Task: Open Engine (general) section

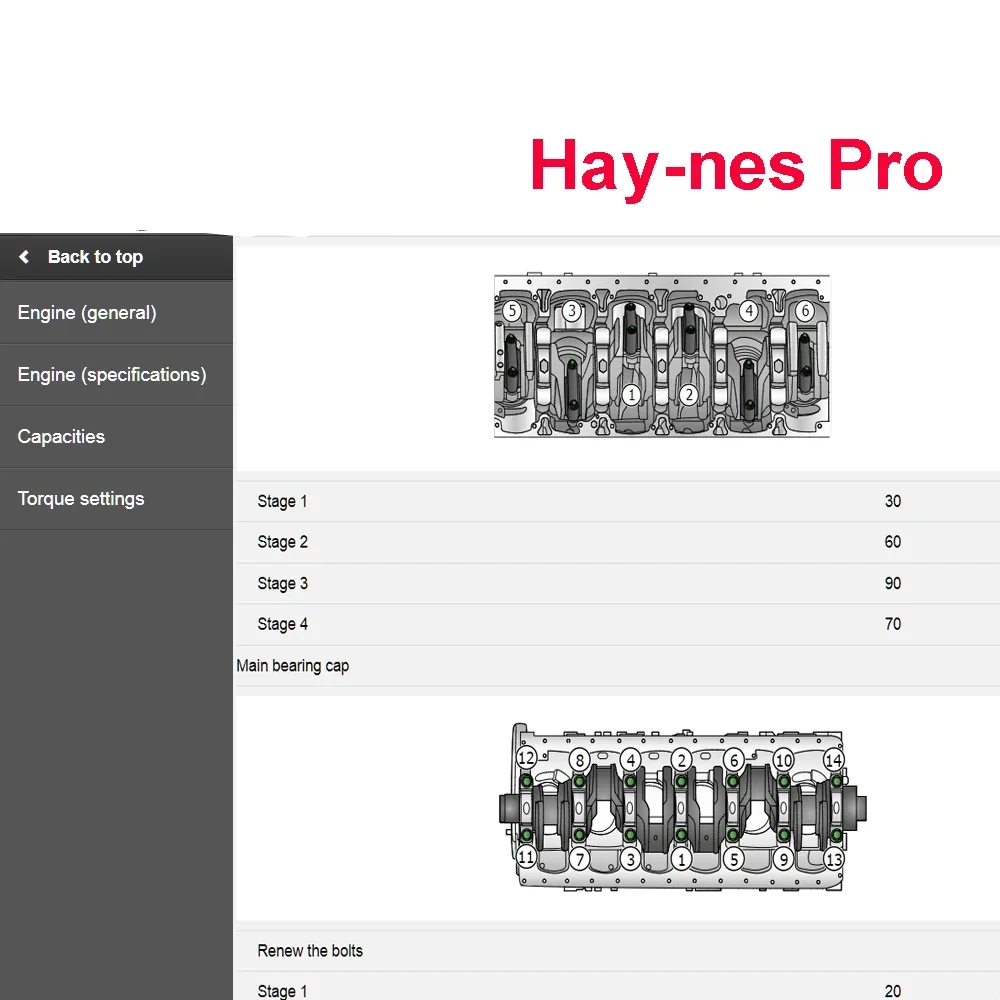Action: click(x=117, y=312)
